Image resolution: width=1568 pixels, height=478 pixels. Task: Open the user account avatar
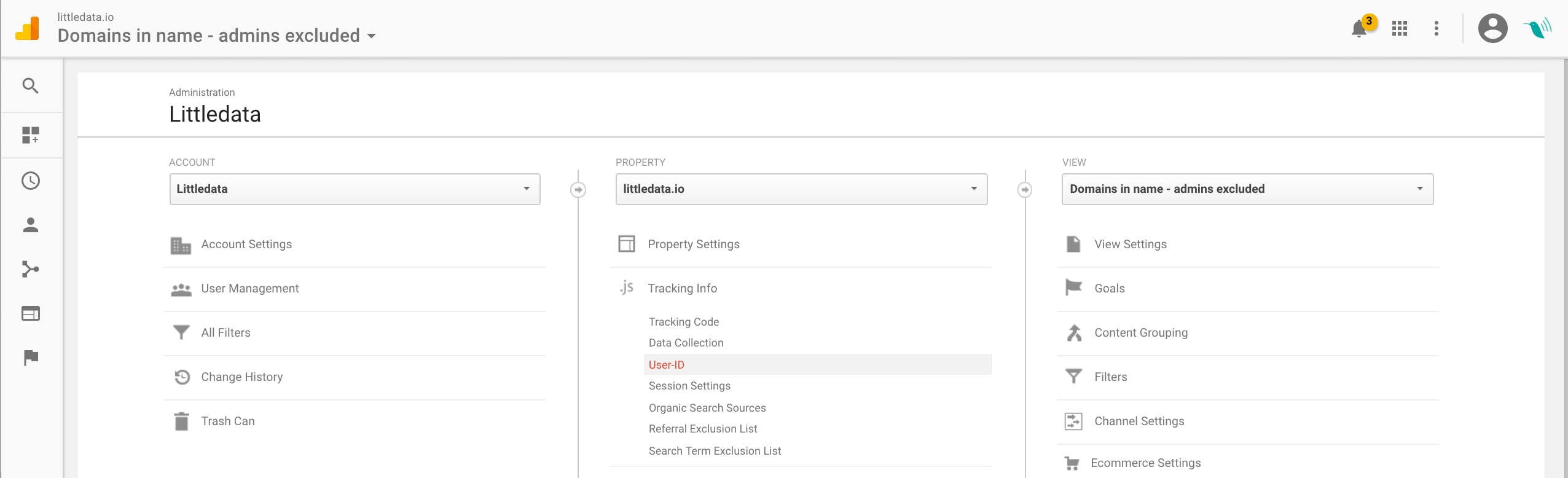(1493, 28)
